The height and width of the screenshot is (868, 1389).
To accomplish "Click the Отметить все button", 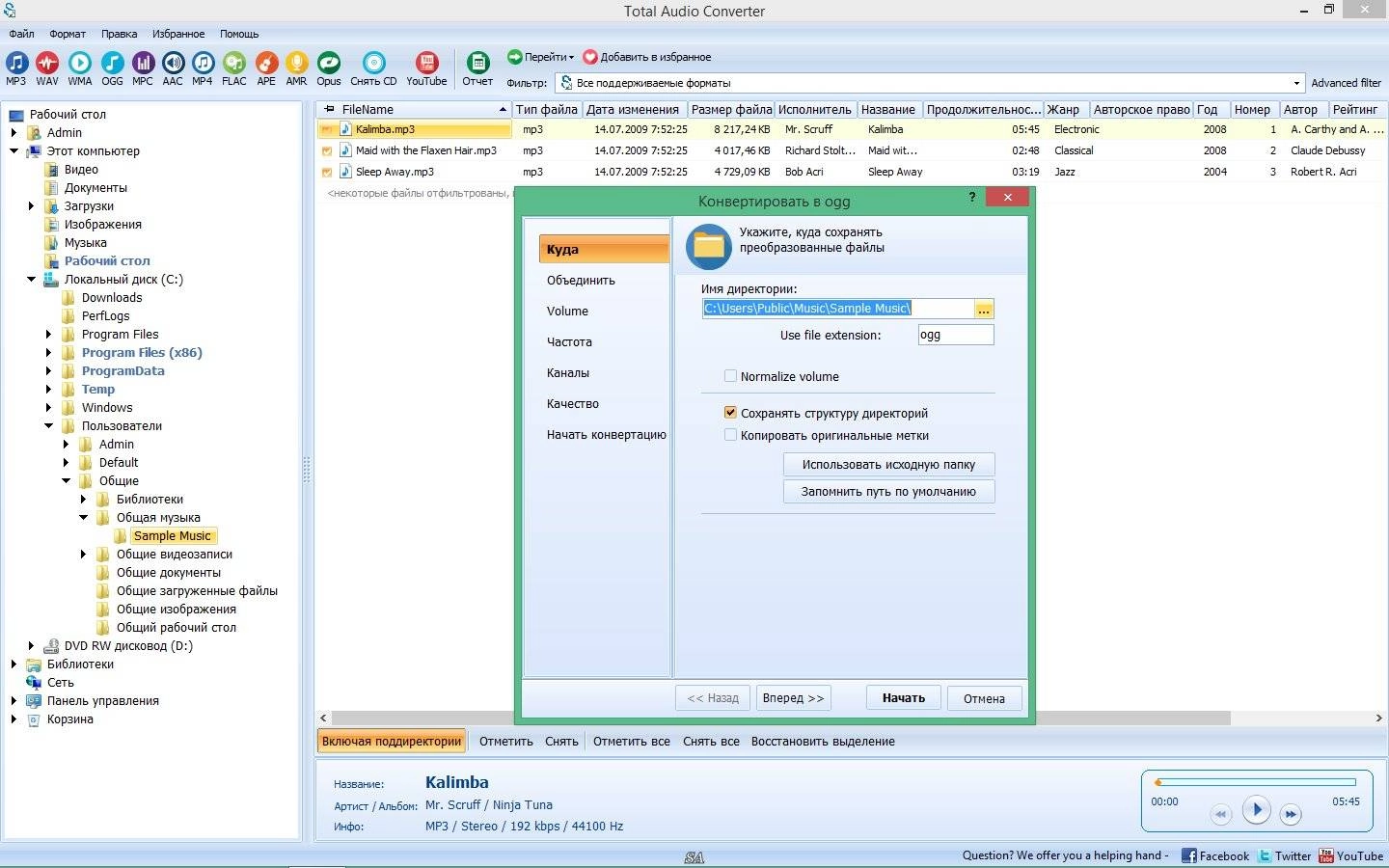I will tap(631, 741).
